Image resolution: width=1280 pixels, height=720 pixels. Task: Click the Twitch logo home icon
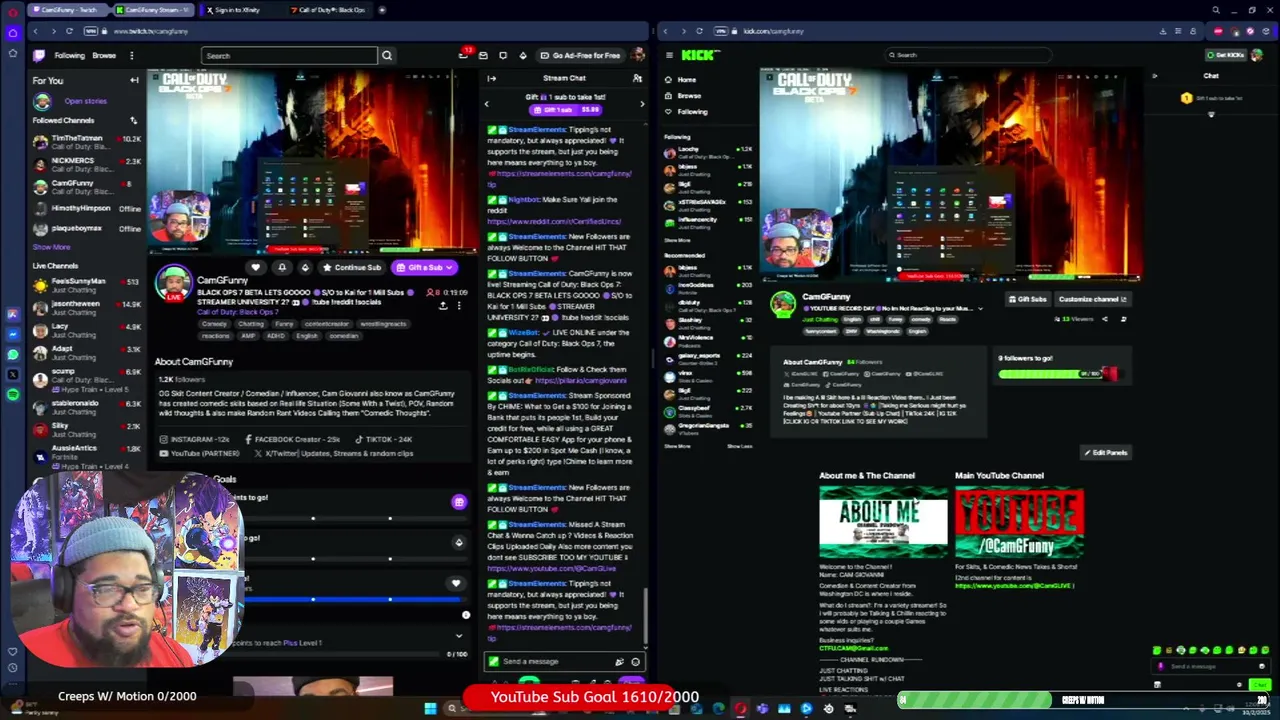click(39, 55)
